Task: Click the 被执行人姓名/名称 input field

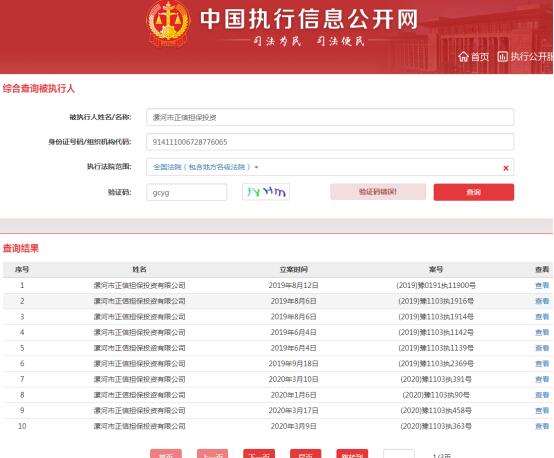Action: point(330,117)
